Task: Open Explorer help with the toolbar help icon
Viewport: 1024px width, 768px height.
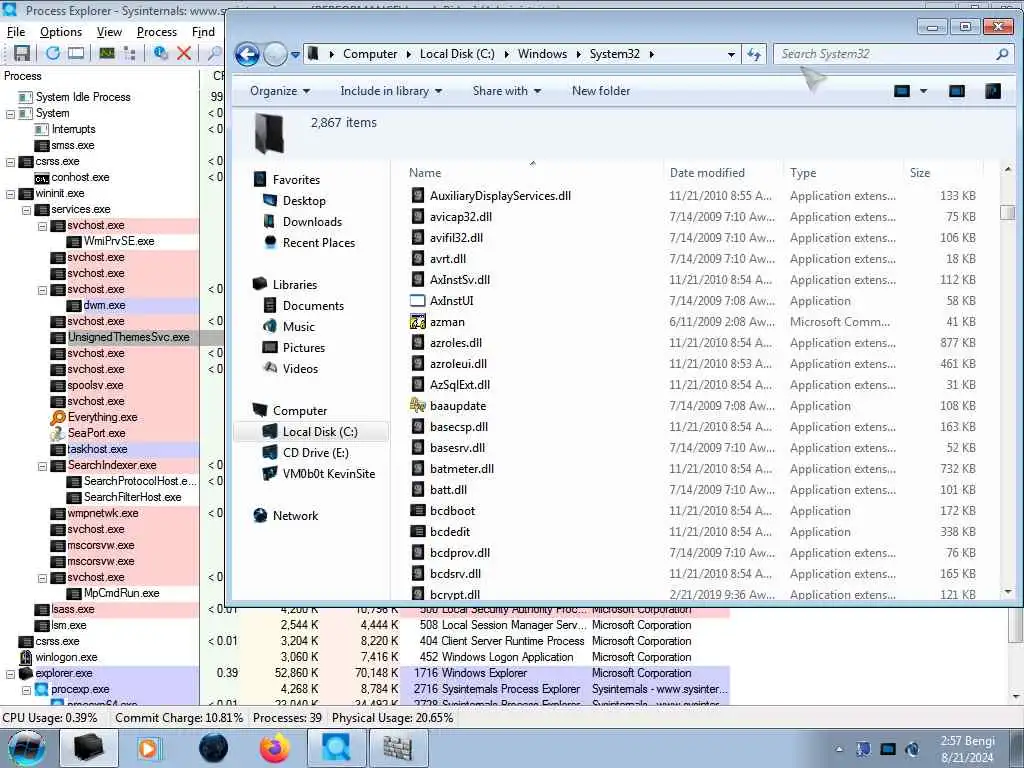Action: (x=993, y=91)
